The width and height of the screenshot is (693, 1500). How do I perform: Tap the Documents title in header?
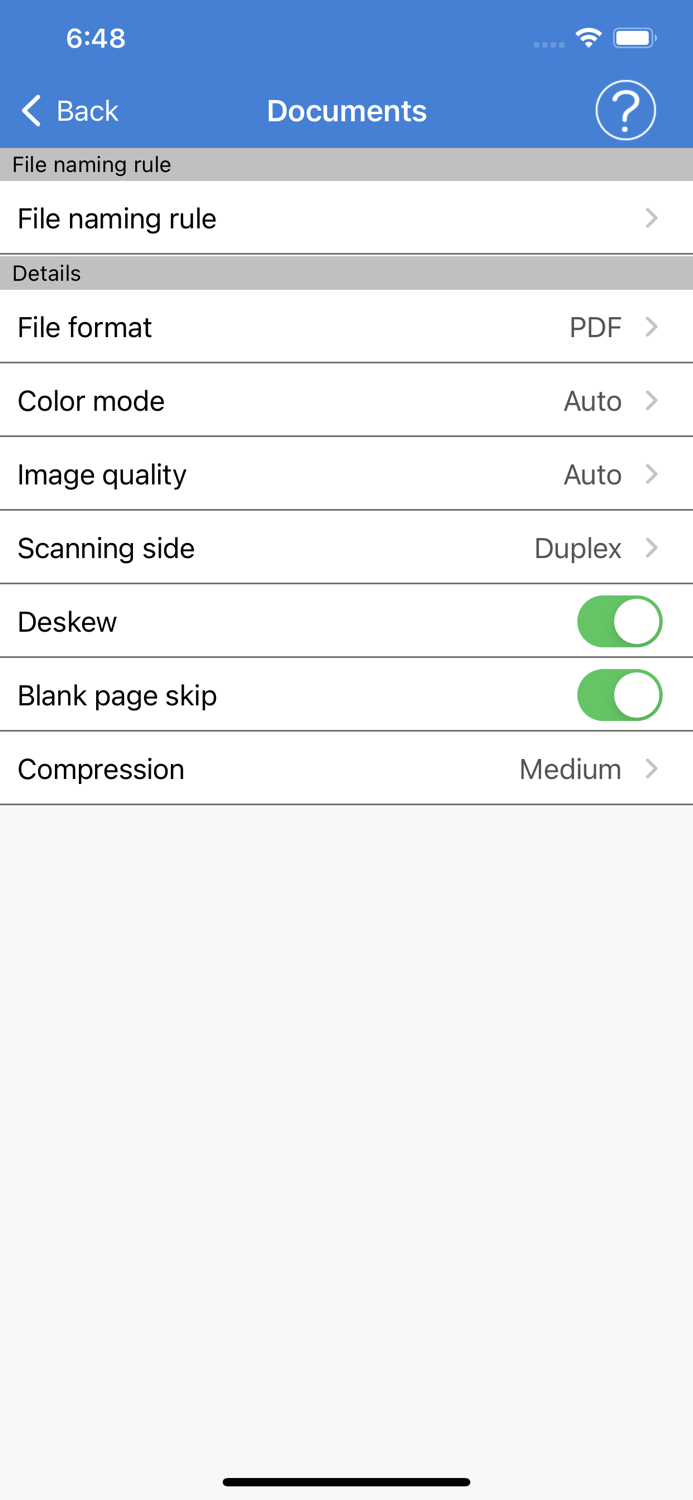346,110
